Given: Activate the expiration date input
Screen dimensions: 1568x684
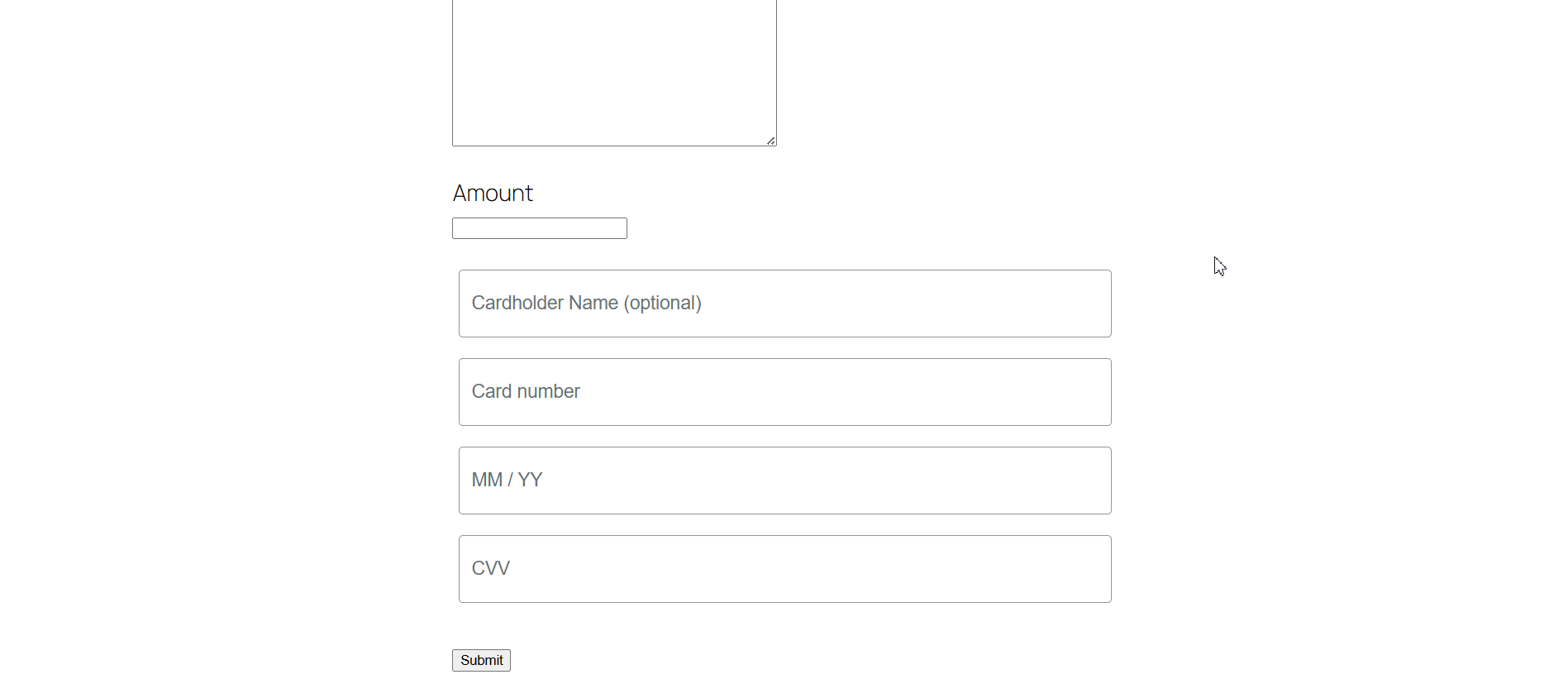Looking at the screenshot, I should [x=785, y=481].
